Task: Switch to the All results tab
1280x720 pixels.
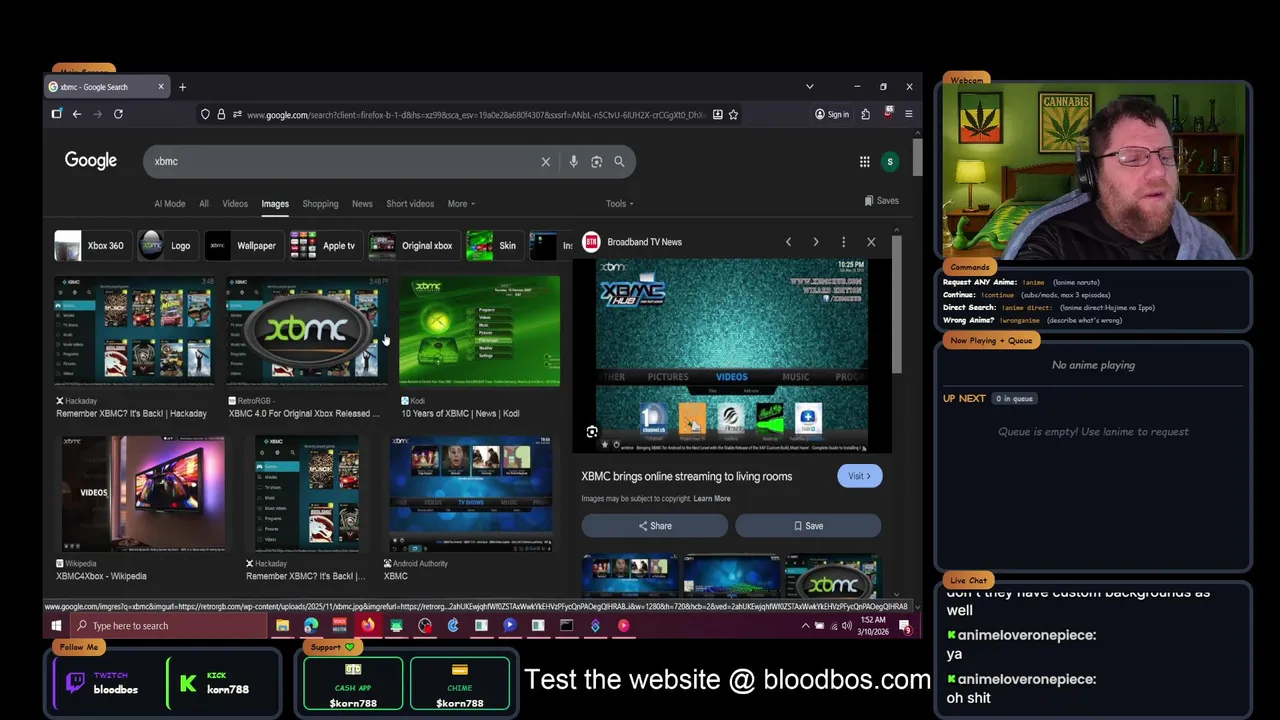Action: point(204,203)
